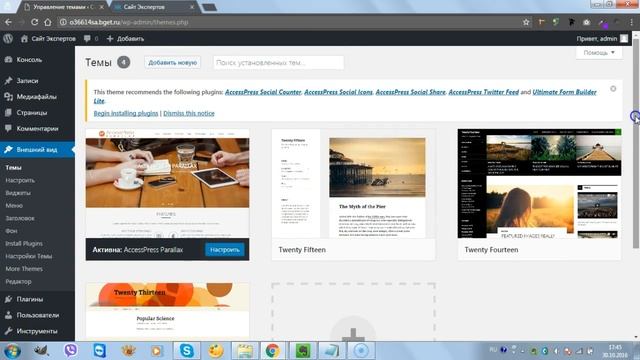
Task: Open the Chrome menu with three dots
Action: click(632, 22)
